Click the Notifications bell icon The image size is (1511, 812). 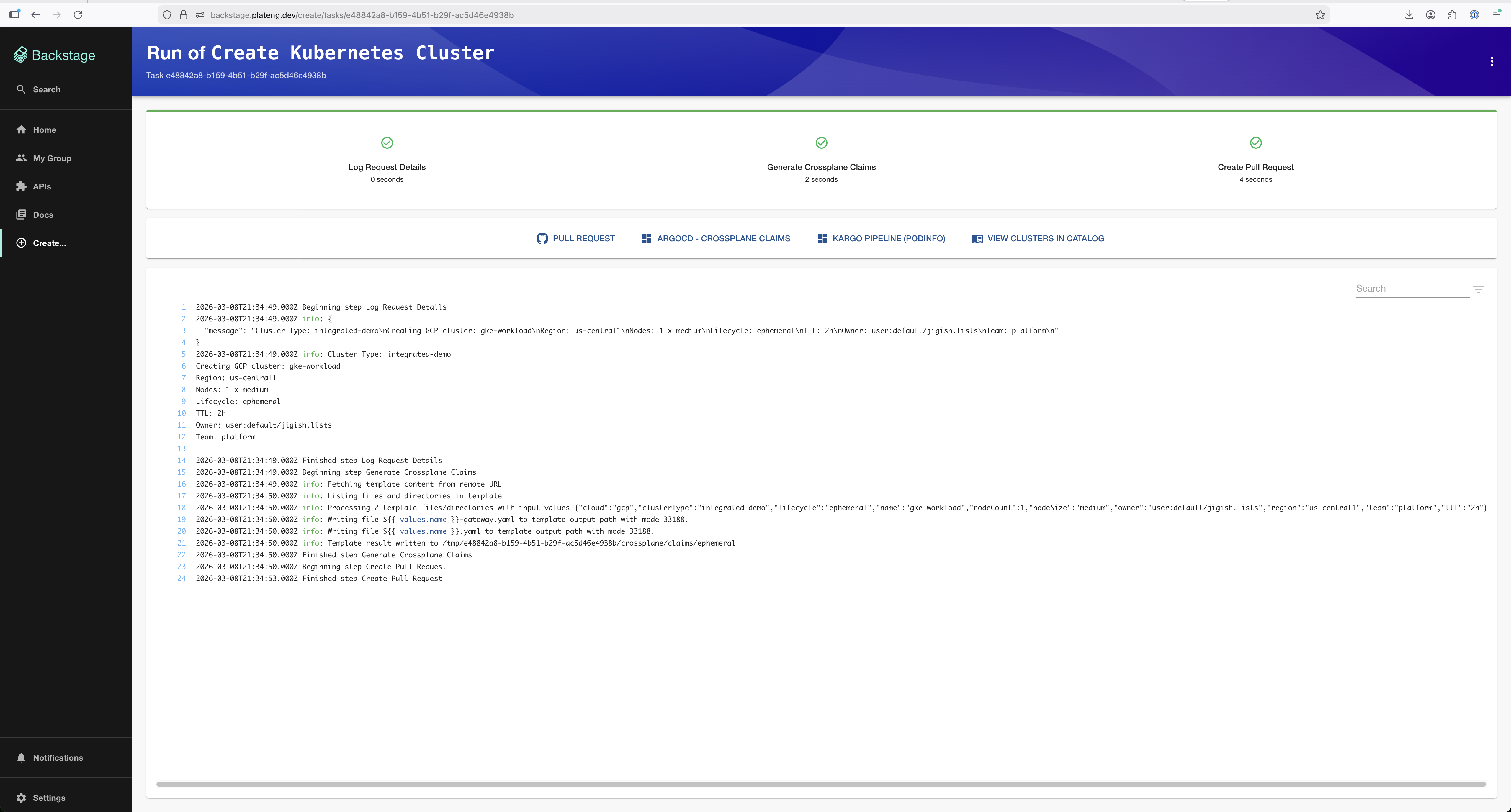[x=21, y=757]
